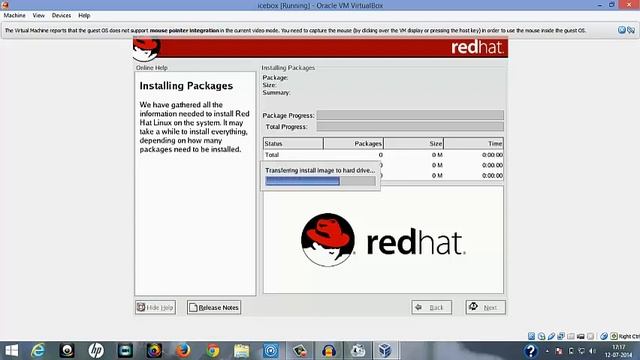The image size is (640, 360).
Task: Open Google Chrome from the taskbar
Action: click(x=212, y=351)
